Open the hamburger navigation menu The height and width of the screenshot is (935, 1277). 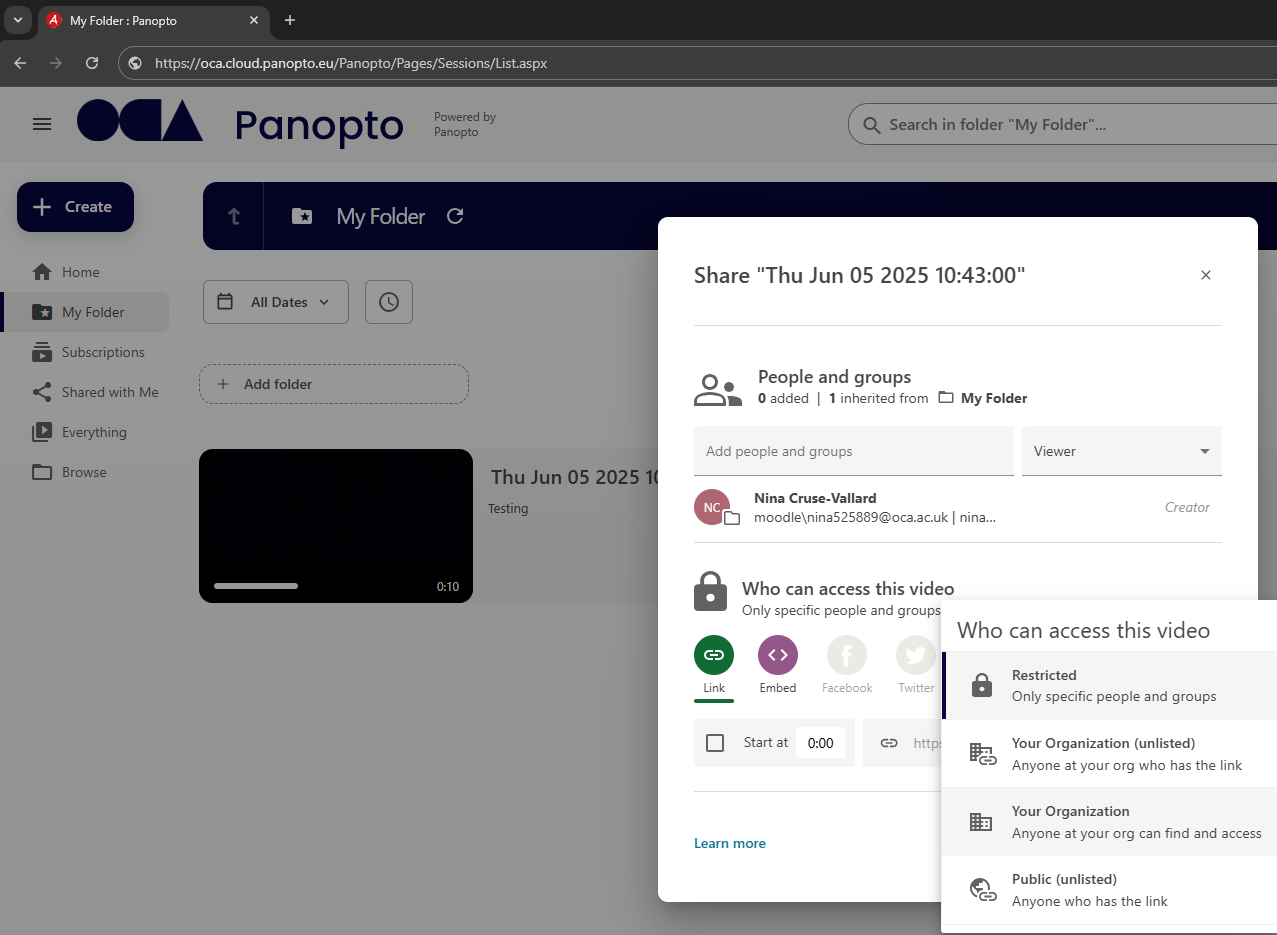(x=42, y=124)
